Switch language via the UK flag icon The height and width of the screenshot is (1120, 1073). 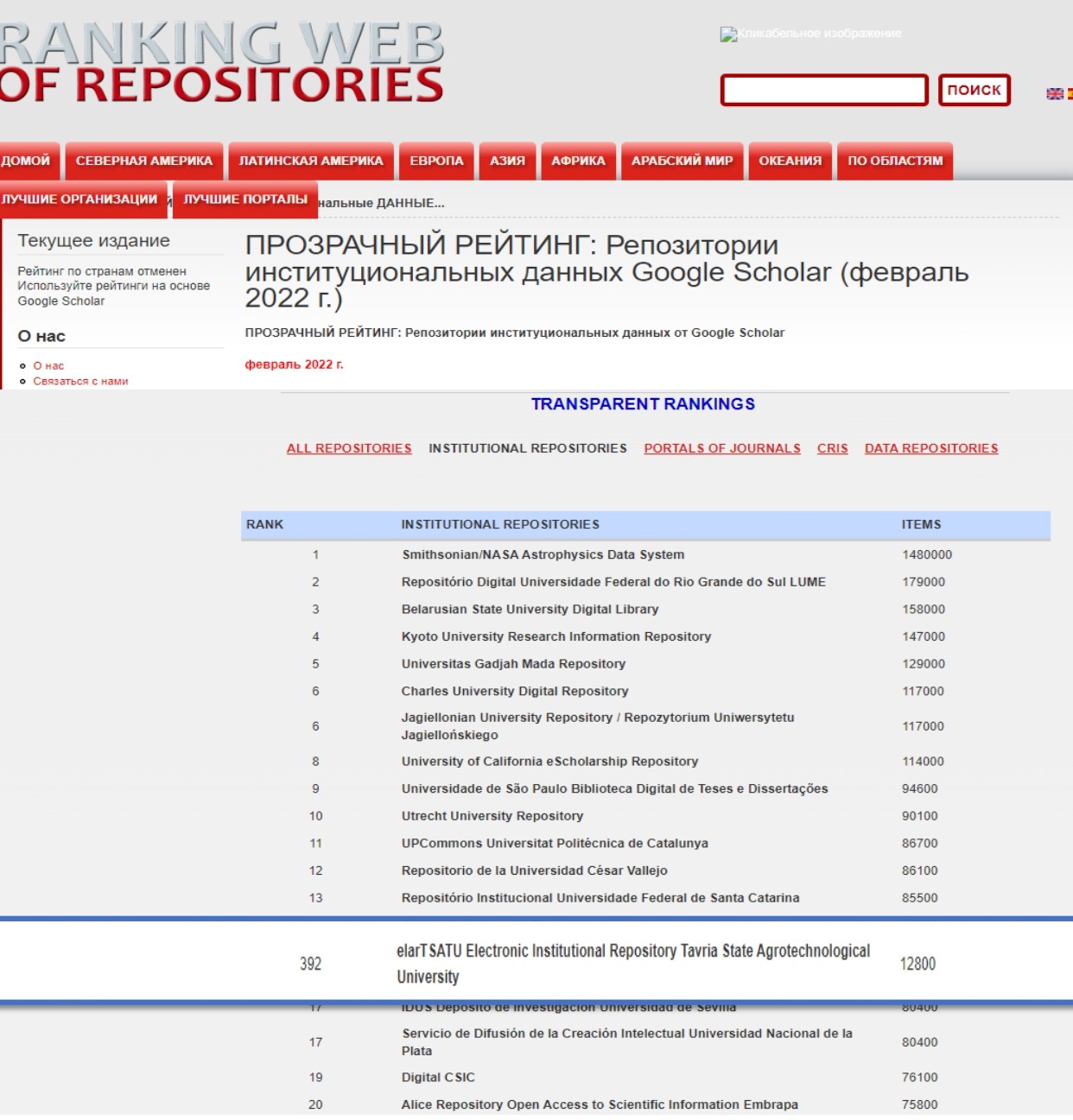coord(1054,93)
